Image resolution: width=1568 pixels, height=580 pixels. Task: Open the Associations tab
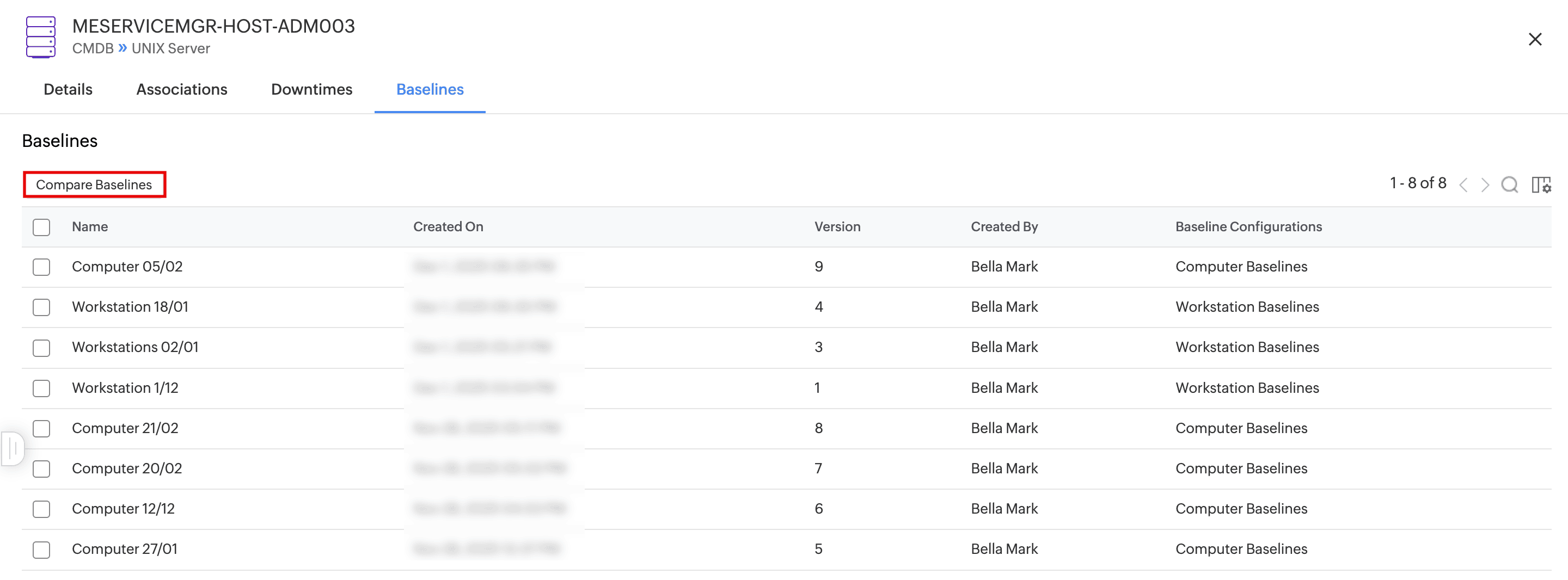[181, 89]
